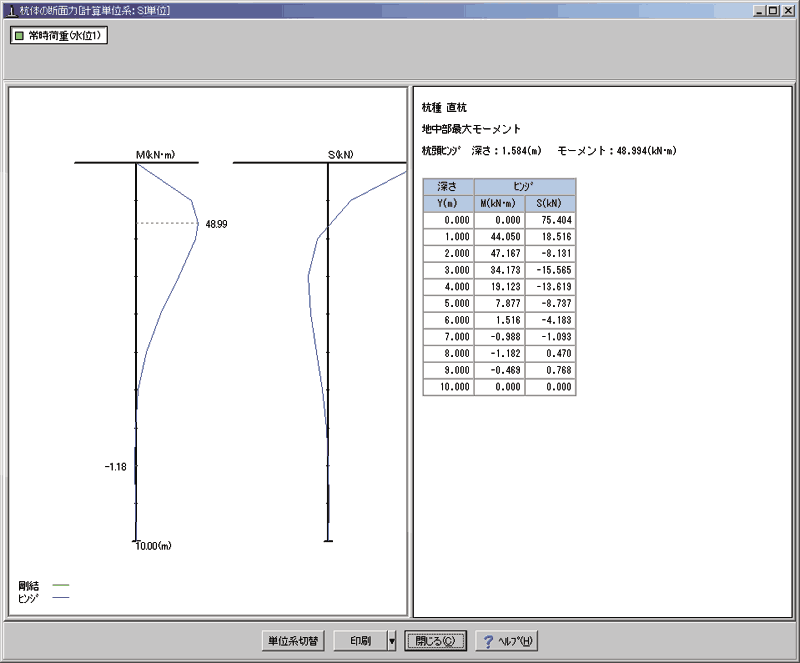Image resolution: width=800 pixels, height=663 pixels.
Task: Click the S(kN) column header in the table
Action: (550, 204)
